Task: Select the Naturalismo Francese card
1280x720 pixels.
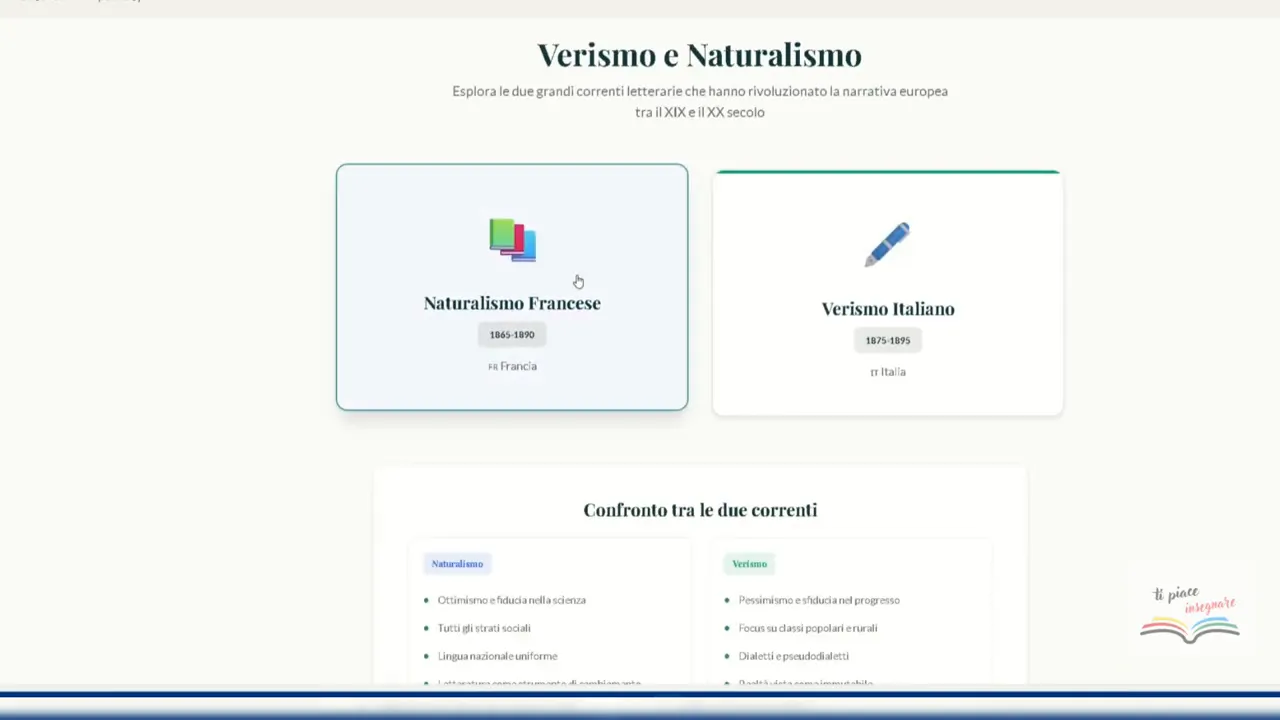Action: point(512,287)
